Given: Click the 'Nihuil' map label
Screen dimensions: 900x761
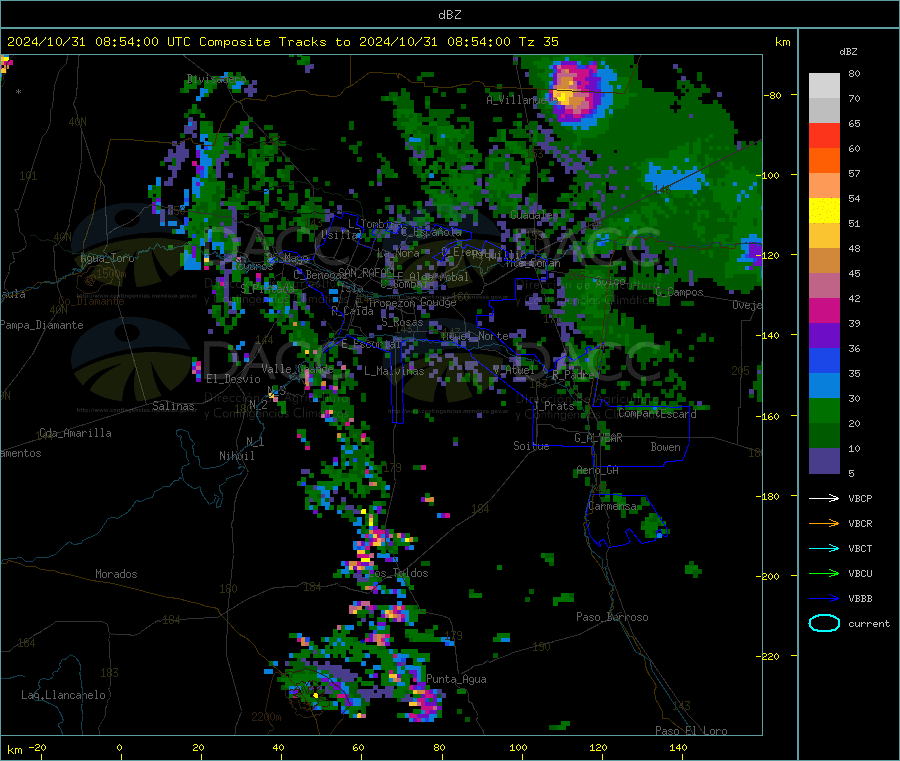Looking at the screenshot, I should tap(236, 456).
